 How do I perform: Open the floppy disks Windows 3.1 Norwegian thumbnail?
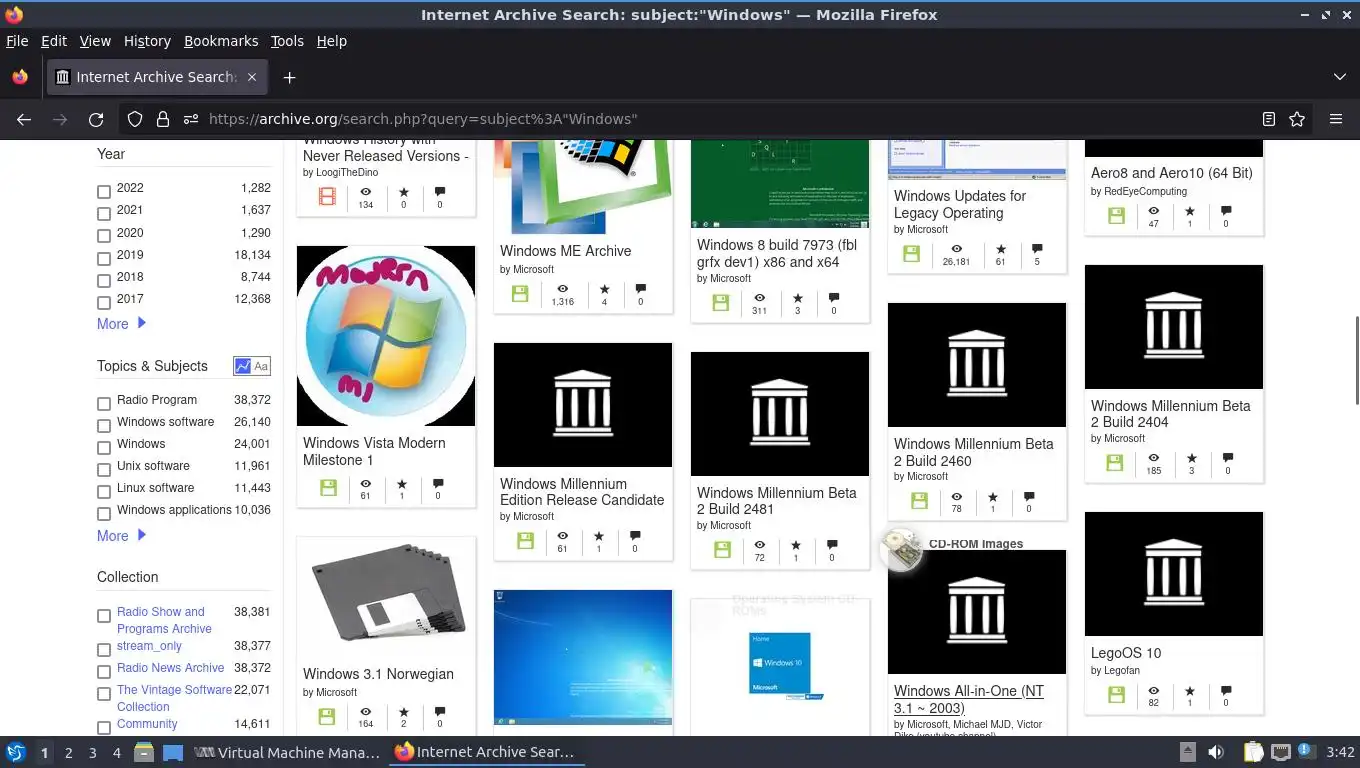386,598
